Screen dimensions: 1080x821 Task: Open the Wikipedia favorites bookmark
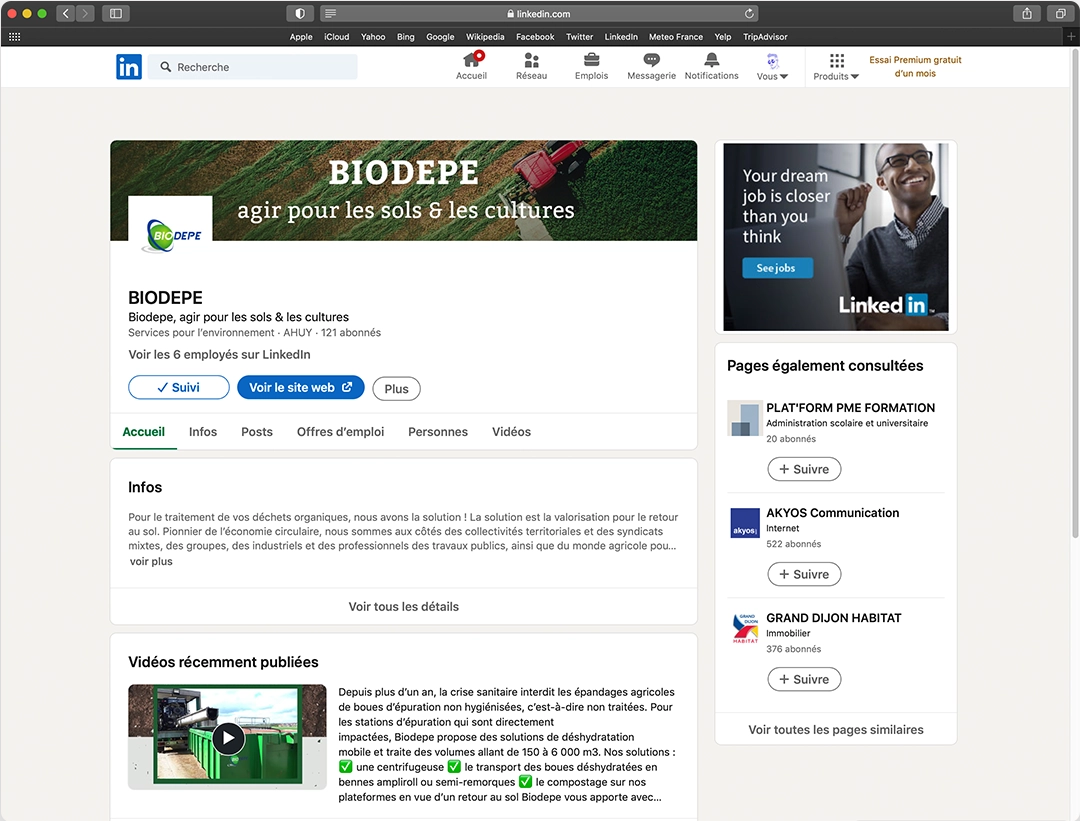pos(485,37)
